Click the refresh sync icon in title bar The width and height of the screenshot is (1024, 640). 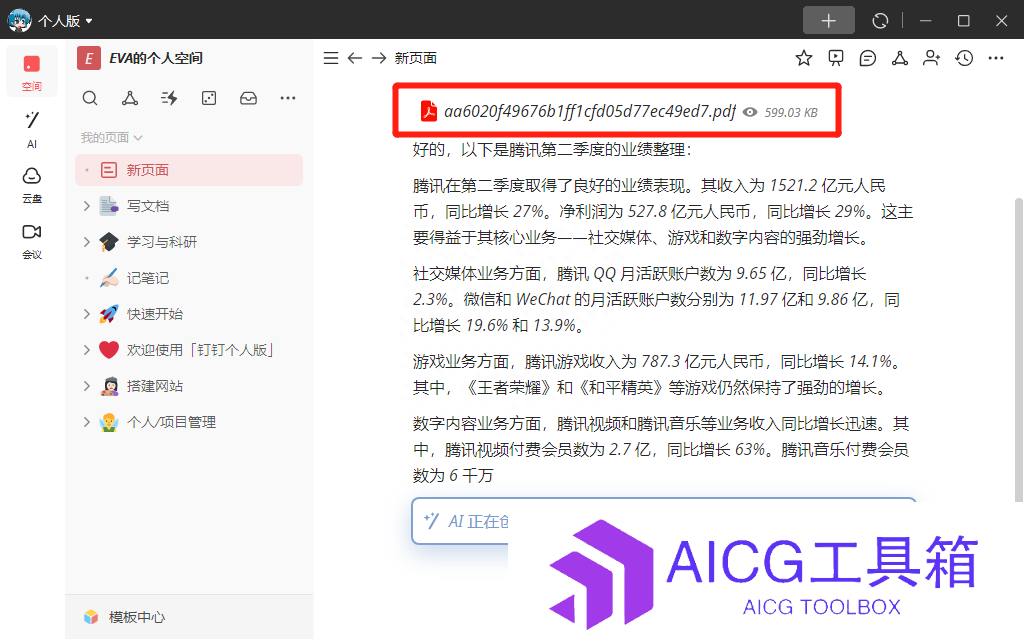click(880, 21)
